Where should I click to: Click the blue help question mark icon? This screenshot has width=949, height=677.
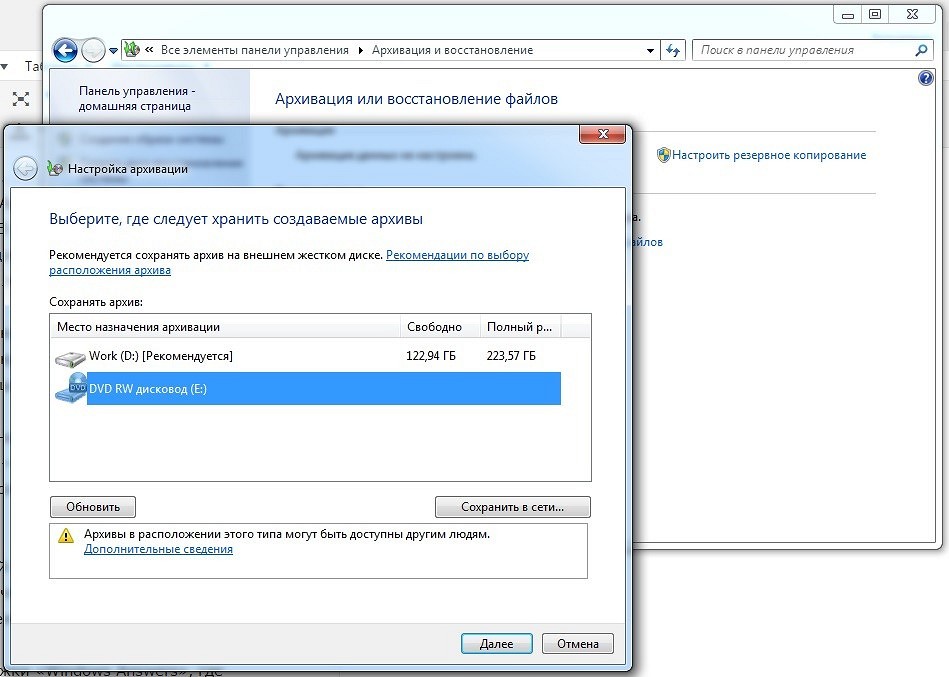[925, 78]
